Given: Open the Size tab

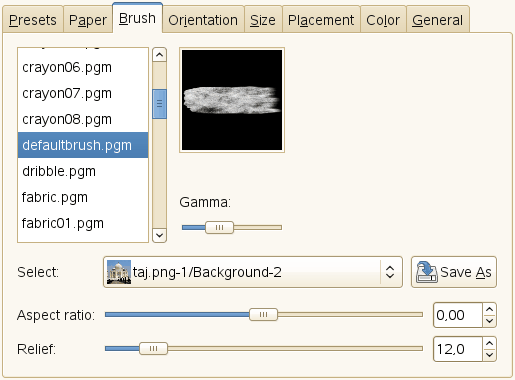Looking at the screenshot, I should 263,20.
